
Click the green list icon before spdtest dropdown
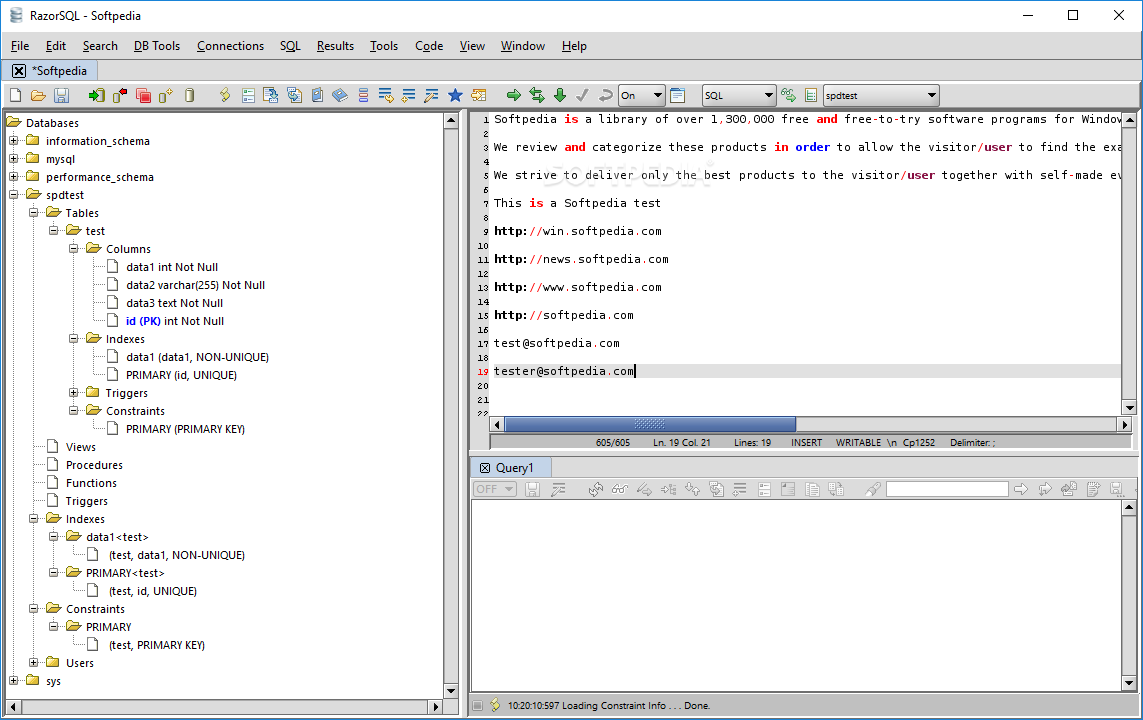[811, 95]
